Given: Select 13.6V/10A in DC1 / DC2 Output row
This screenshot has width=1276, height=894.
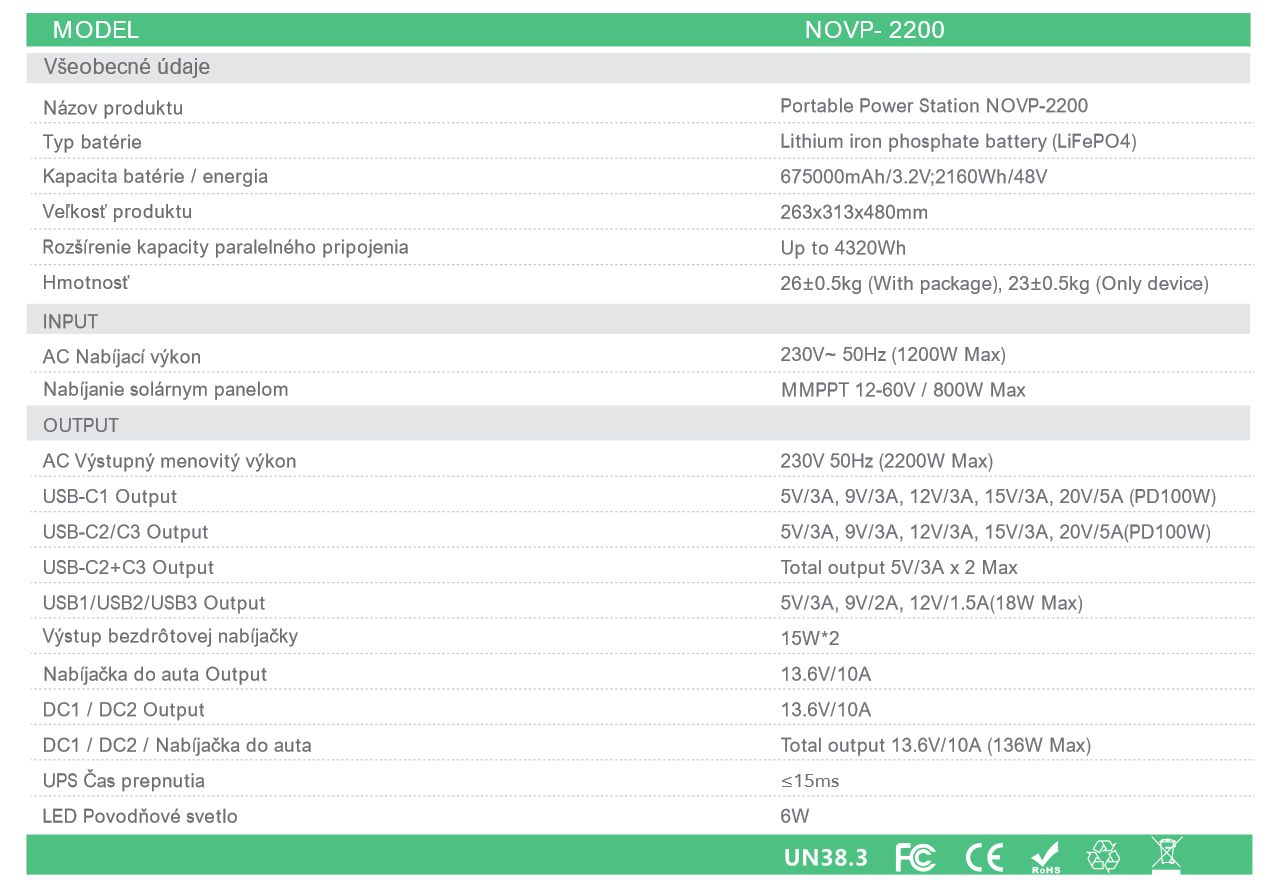Looking at the screenshot, I should point(826,710).
